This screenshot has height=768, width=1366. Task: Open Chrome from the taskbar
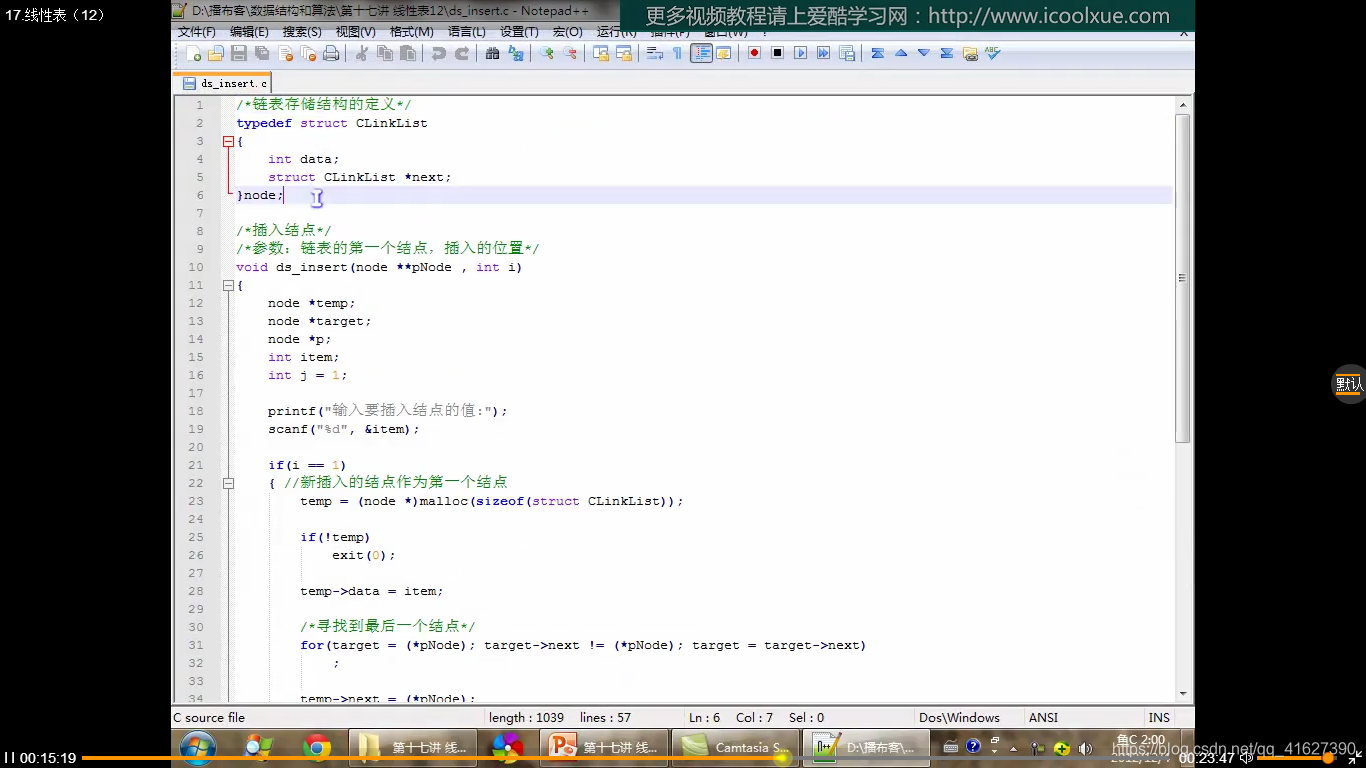(317, 747)
